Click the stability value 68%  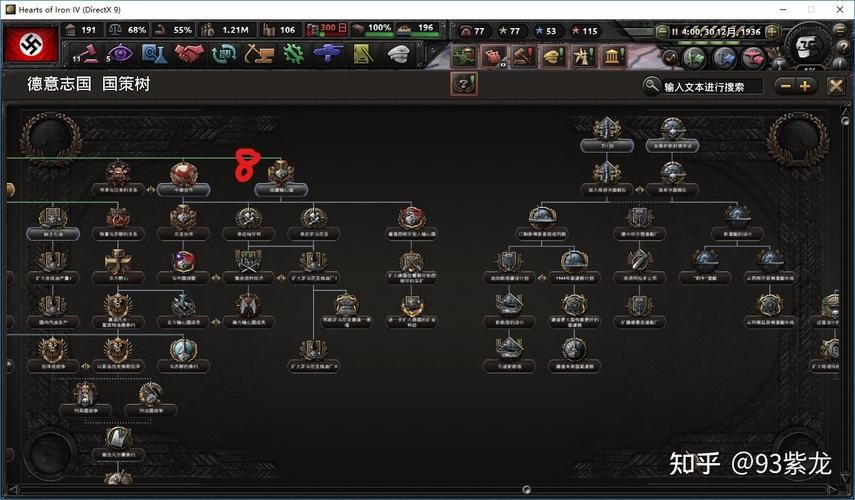click(136, 30)
